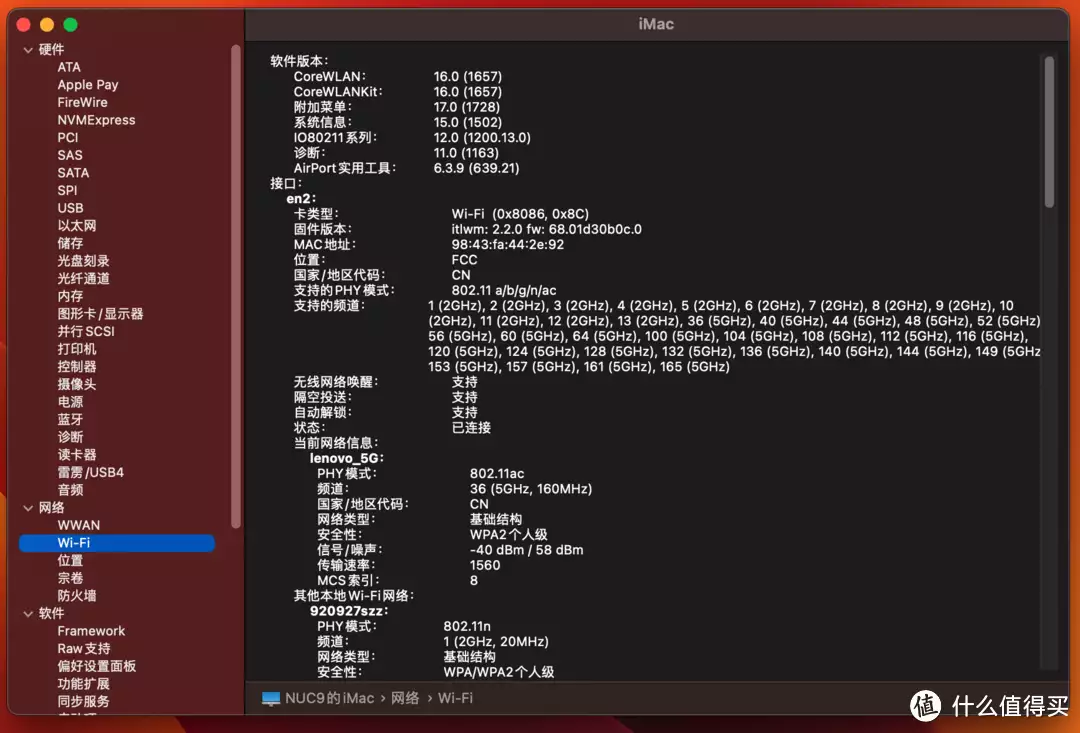
Task: Collapse the 网络 section chevron in the sidebar
Action: 28,508
